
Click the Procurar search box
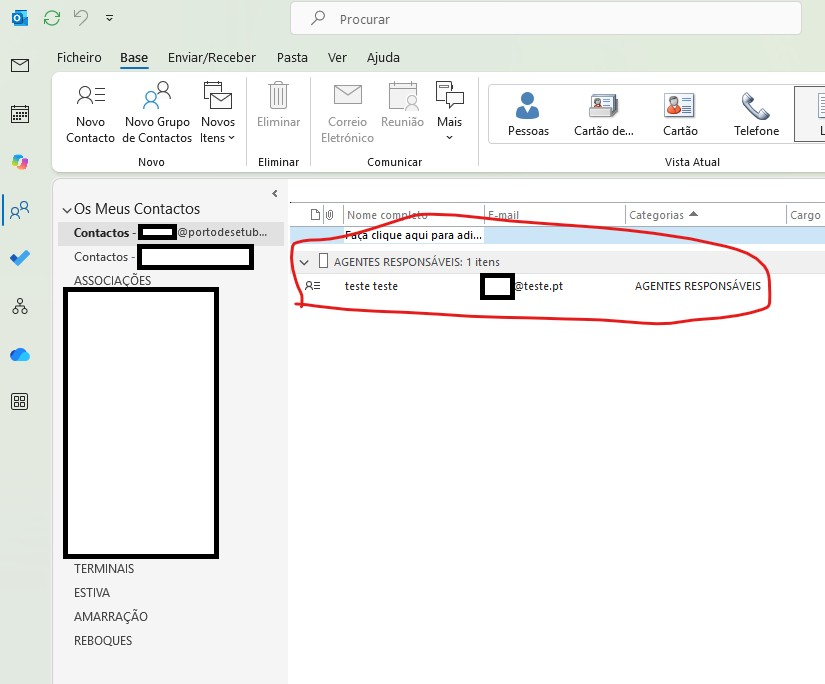[x=546, y=19]
